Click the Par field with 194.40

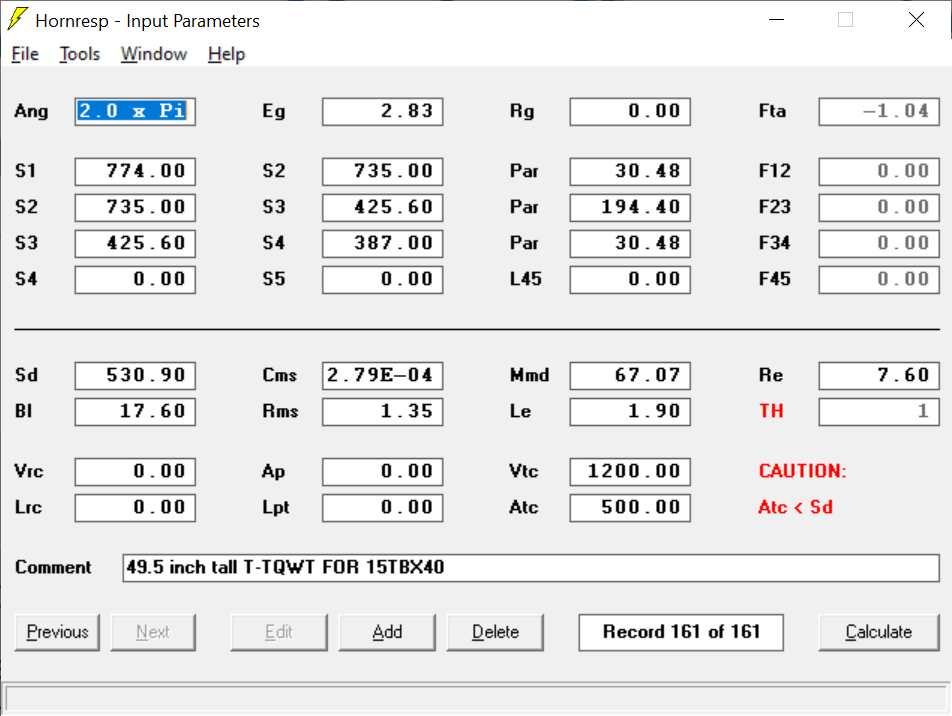click(630, 207)
